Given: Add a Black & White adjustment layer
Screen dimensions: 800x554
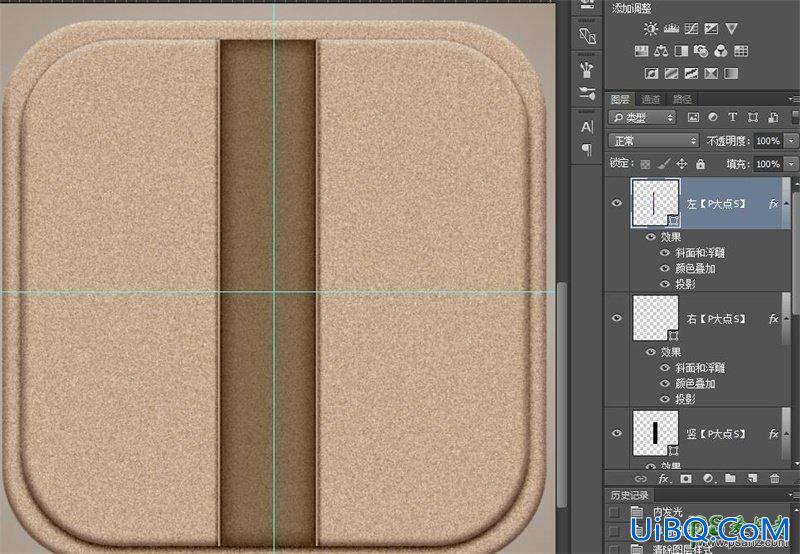Looking at the screenshot, I should (681, 51).
